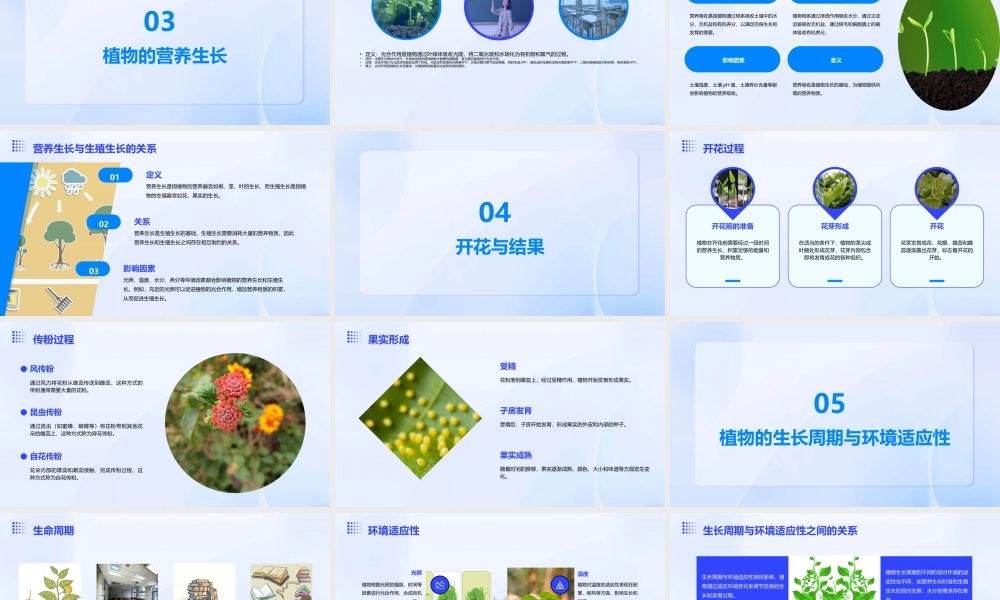1000x600 pixels.
Task: Click the plant sprig image on 生命周期 slide
Action: [50, 582]
